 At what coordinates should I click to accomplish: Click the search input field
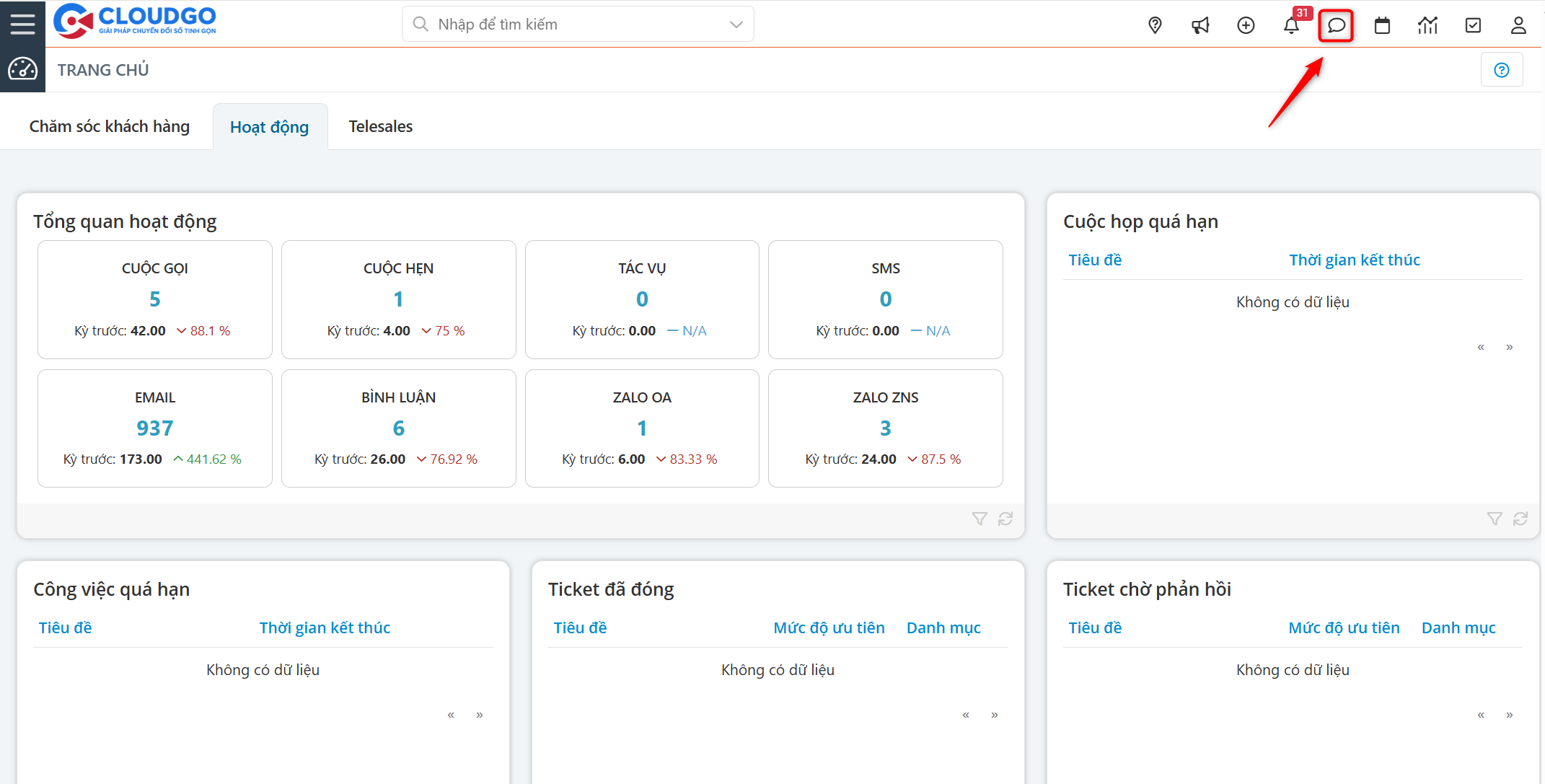(570, 25)
